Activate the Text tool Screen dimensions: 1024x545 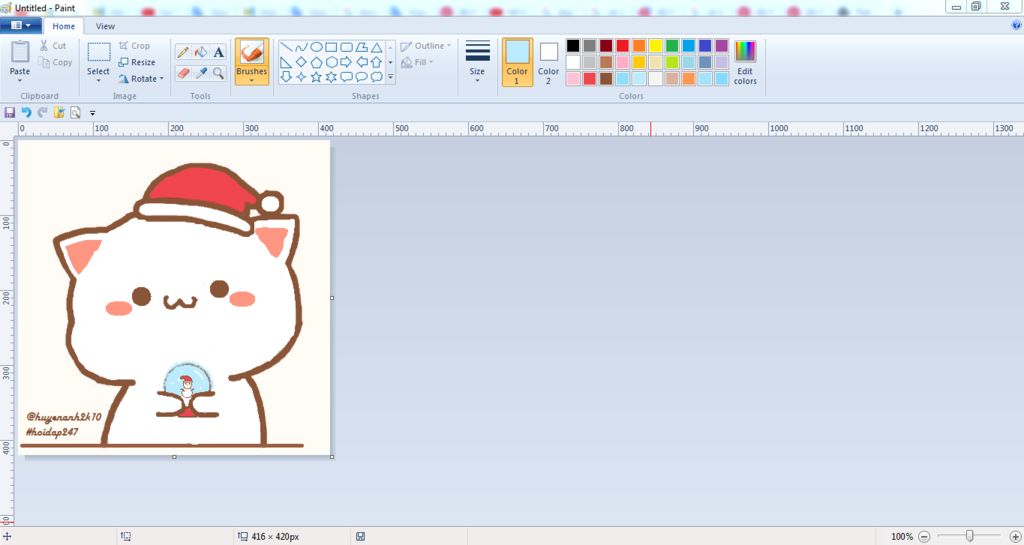[219, 52]
